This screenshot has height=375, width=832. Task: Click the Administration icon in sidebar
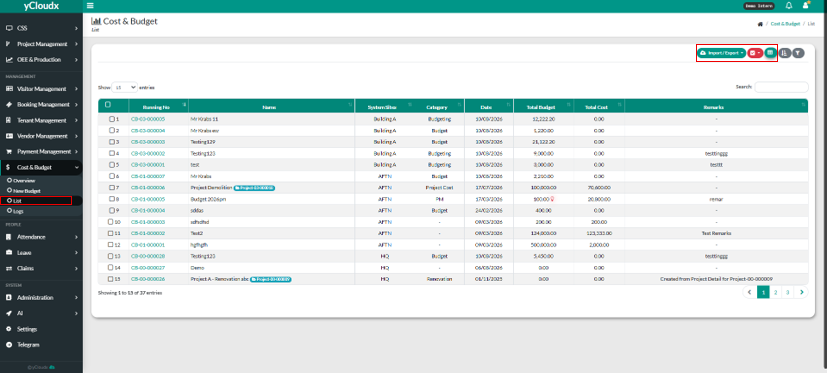click(8, 298)
